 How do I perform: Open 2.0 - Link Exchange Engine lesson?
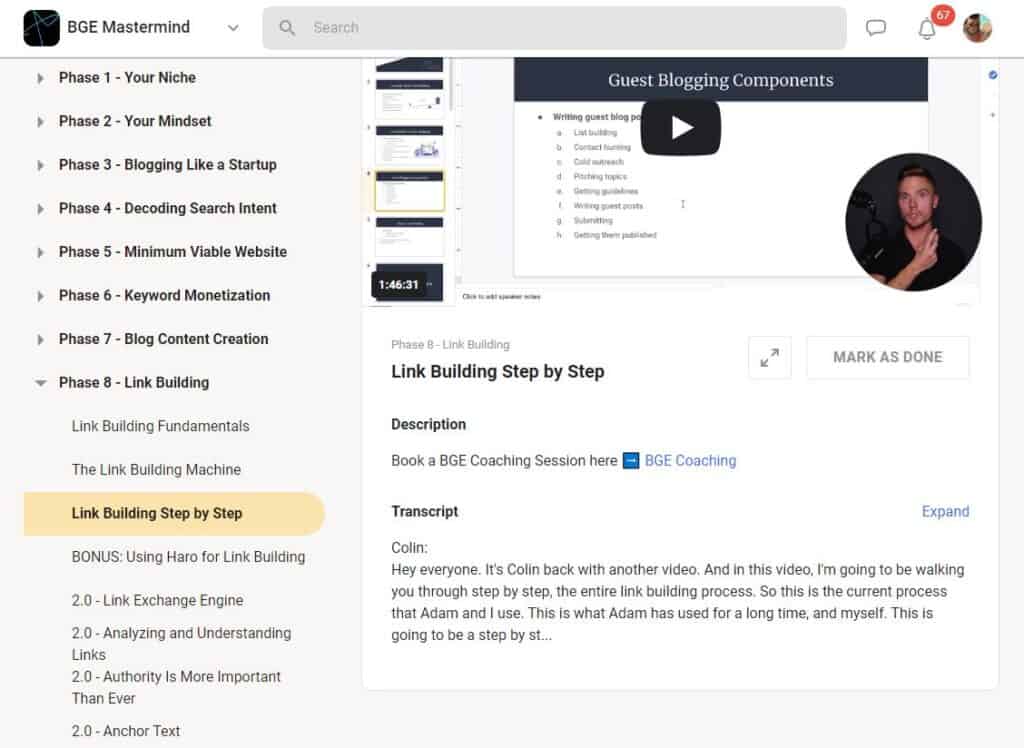click(157, 600)
